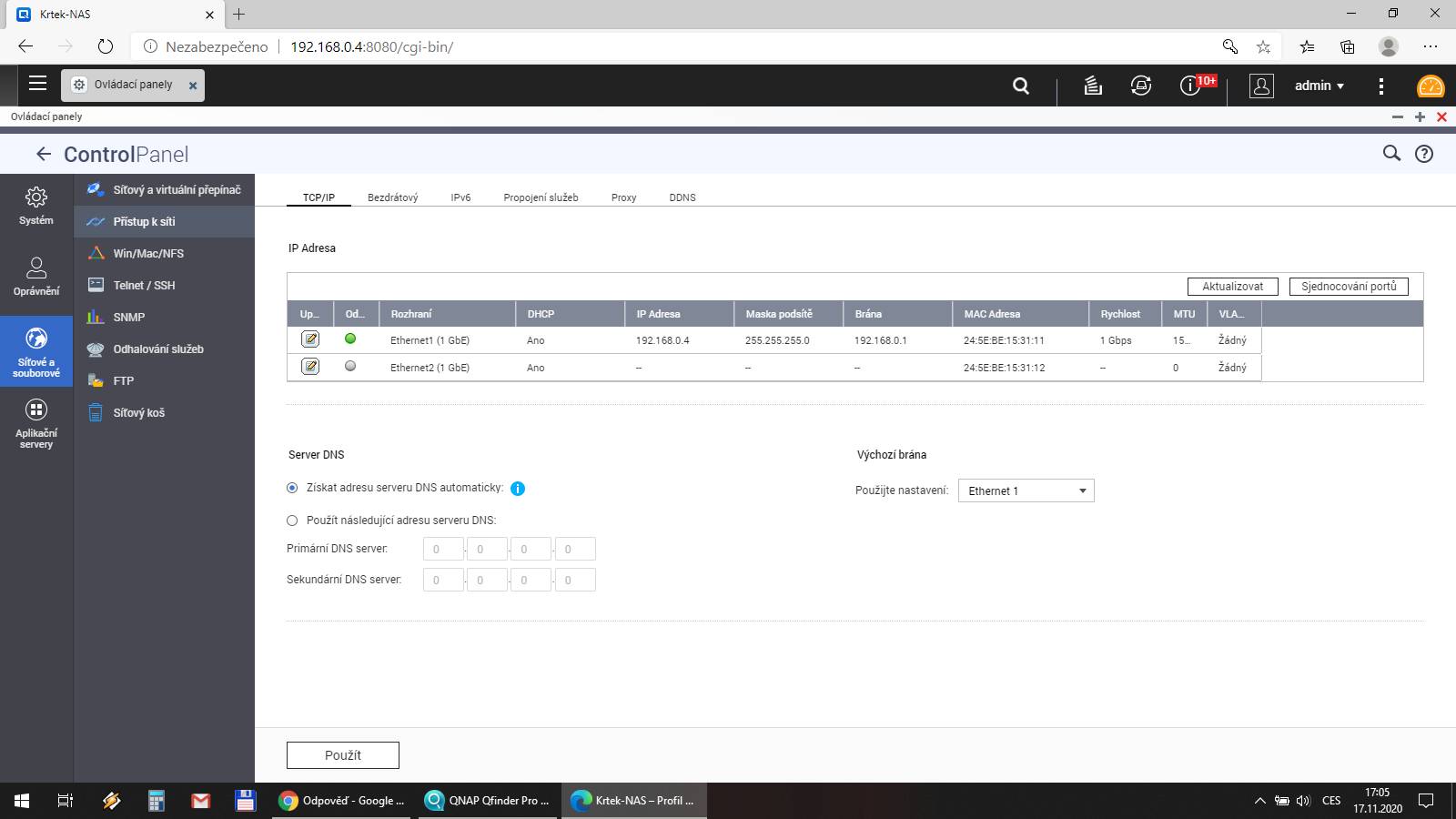Viewport: 1456px width, 819px height.
Task: Open the orange dashboard gauge icon
Action: pos(1431,86)
